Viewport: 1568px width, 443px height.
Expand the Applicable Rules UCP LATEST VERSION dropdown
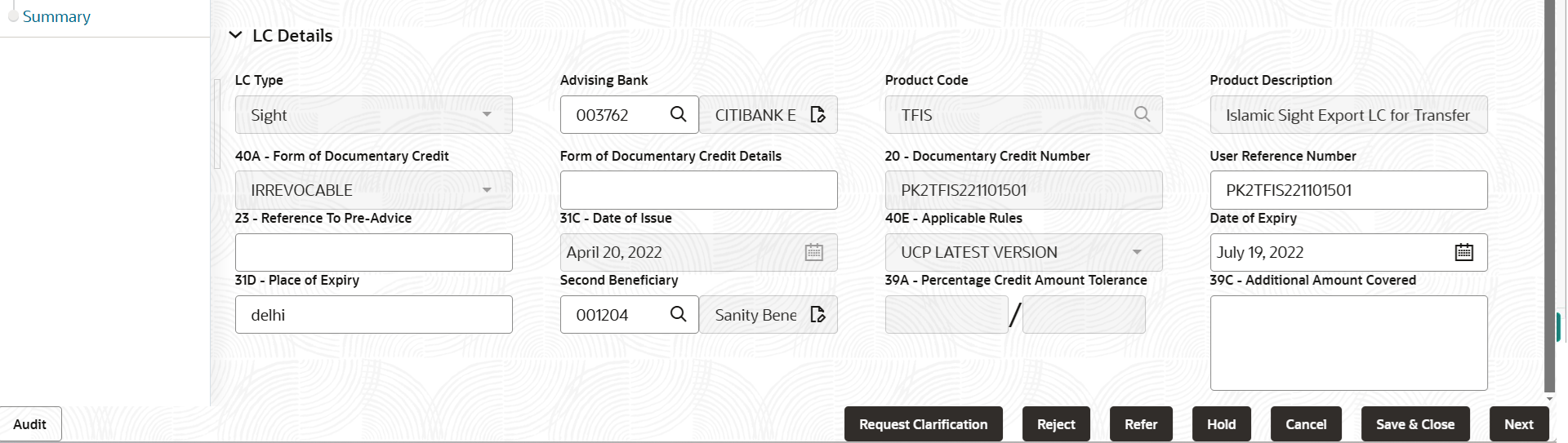(x=1023, y=252)
